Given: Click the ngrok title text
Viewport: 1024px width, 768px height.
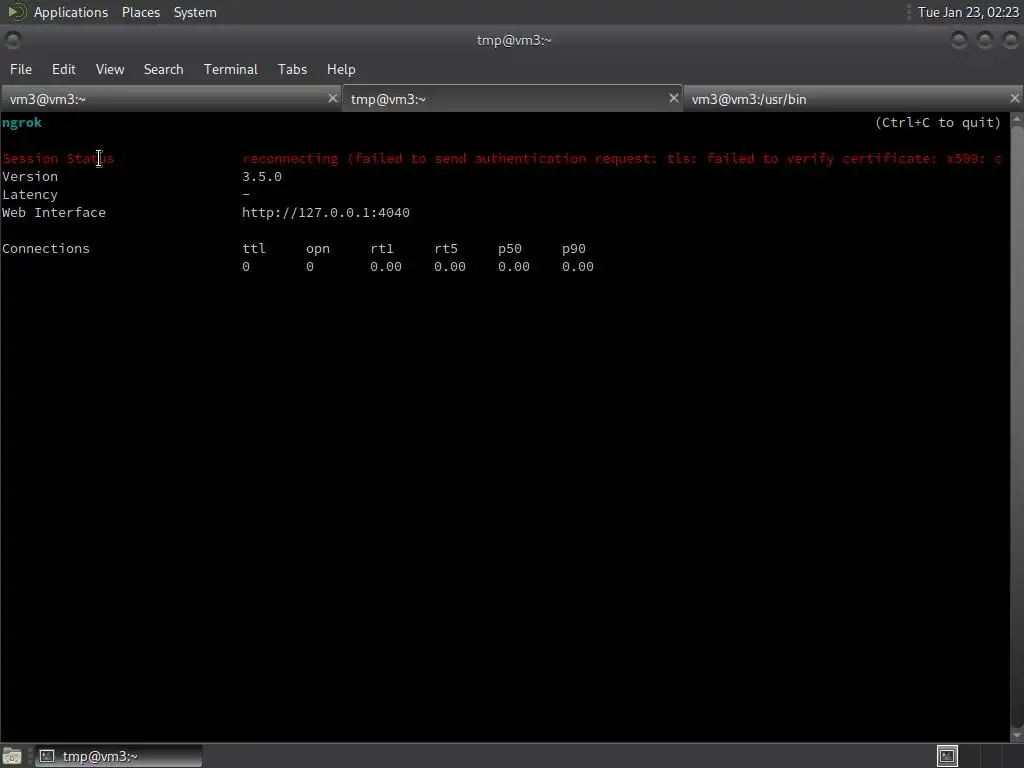Looking at the screenshot, I should coord(22,123).
